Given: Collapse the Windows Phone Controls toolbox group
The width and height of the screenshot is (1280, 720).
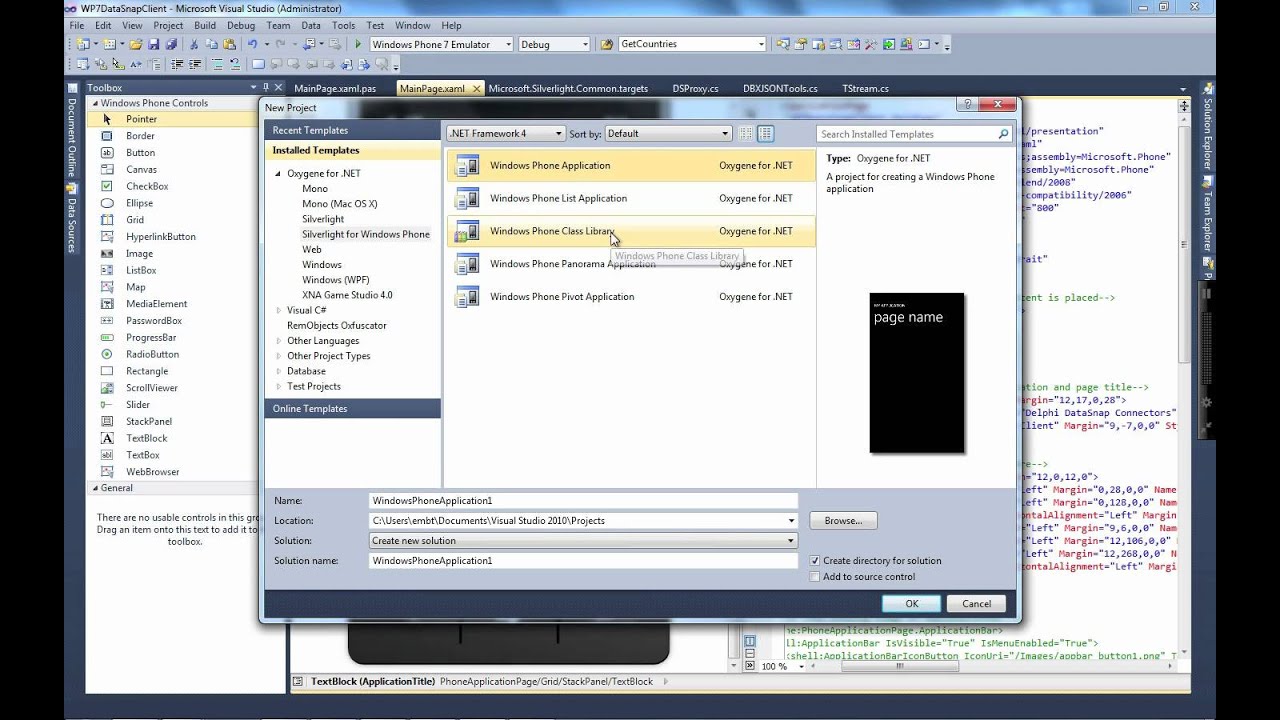Looking at the screenshot, I should (96, 103).
